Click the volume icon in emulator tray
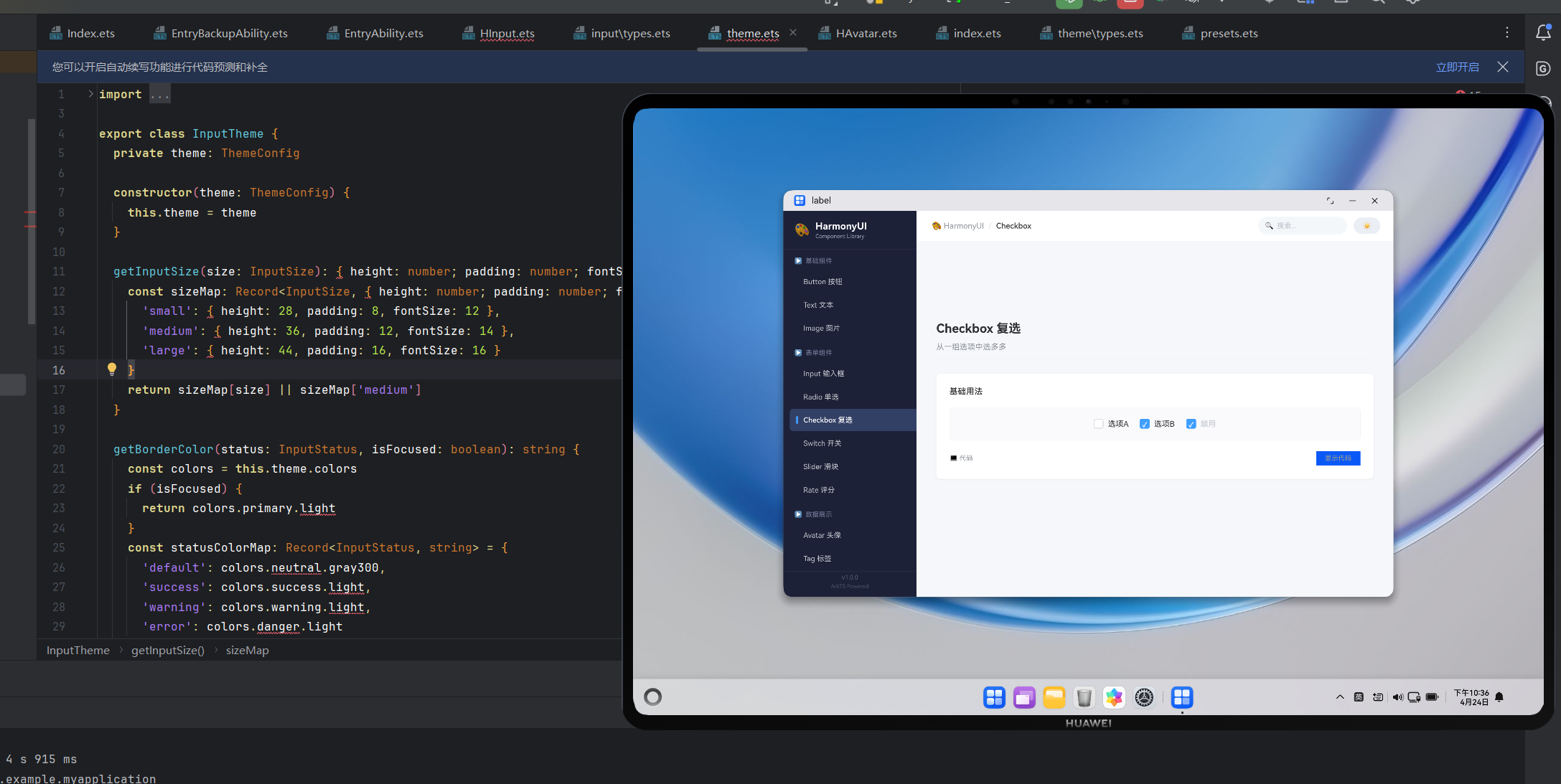Viewport: 1561px width, 784px height. pos(1397,697)
